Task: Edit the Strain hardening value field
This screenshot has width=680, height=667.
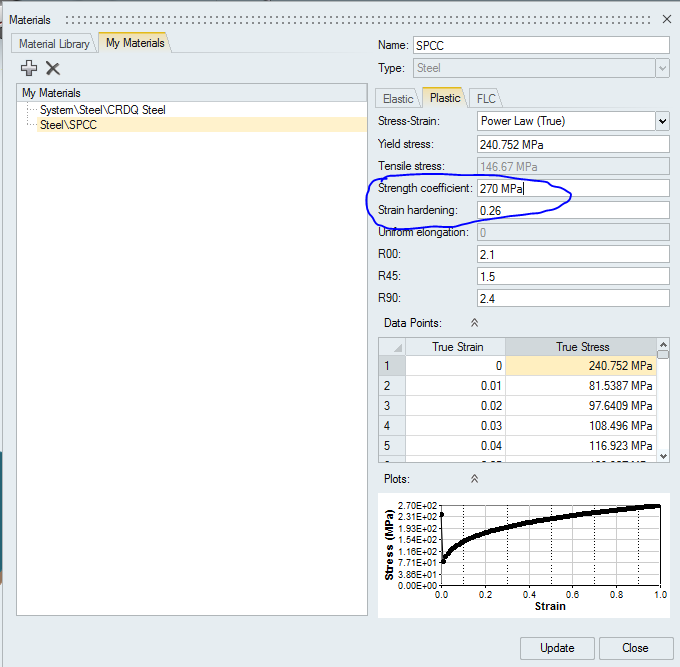Action: (573, 211)
